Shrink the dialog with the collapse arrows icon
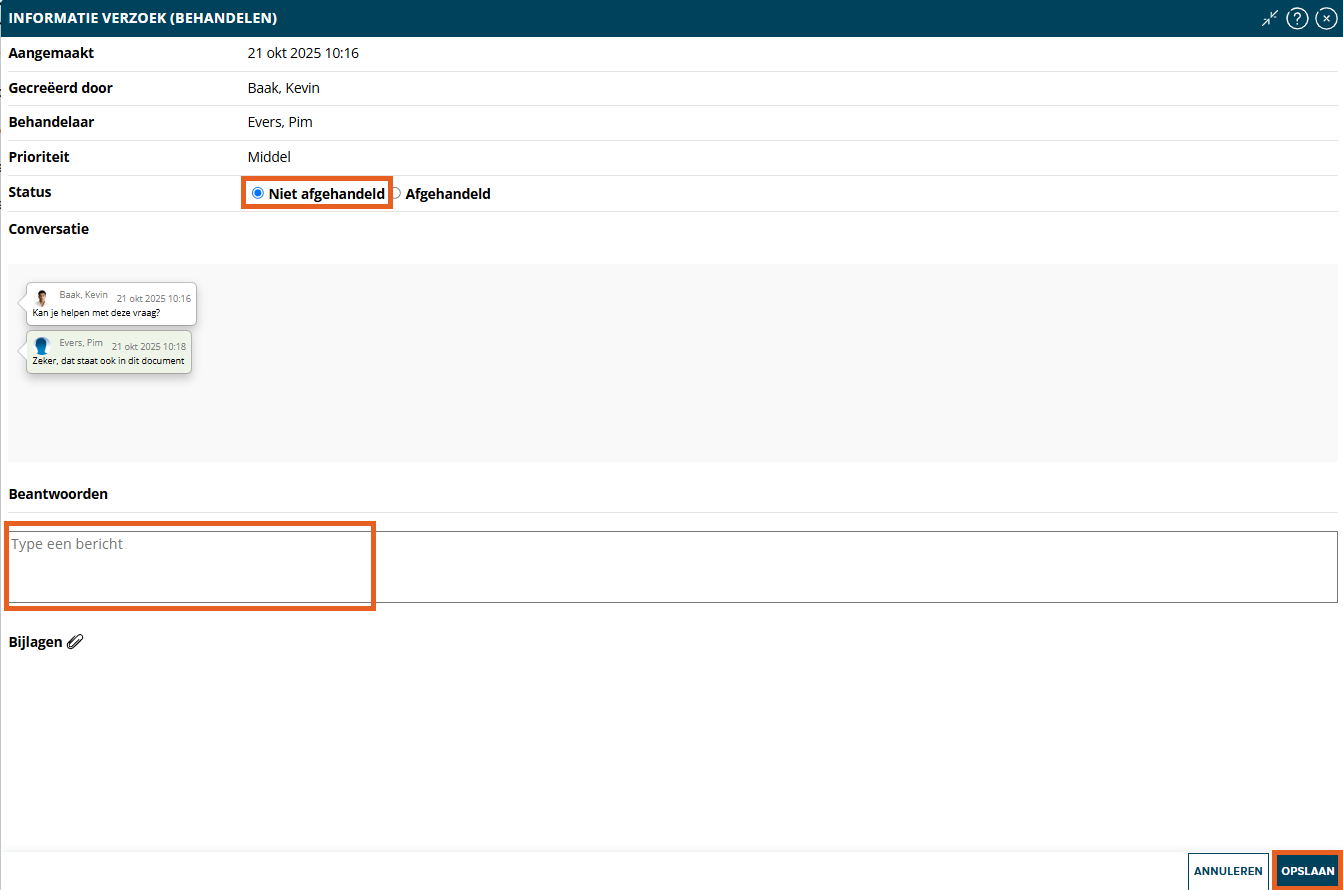 [1270, 18]
